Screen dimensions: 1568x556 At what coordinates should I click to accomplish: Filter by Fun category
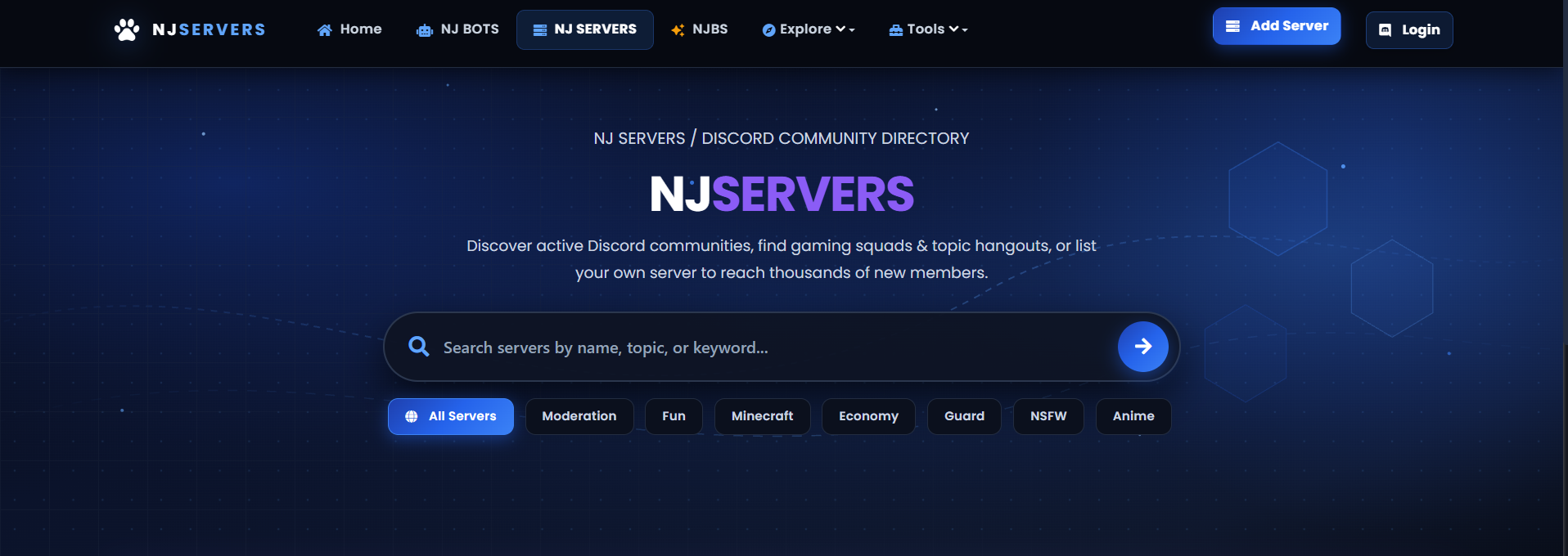[x=674, y=416]
